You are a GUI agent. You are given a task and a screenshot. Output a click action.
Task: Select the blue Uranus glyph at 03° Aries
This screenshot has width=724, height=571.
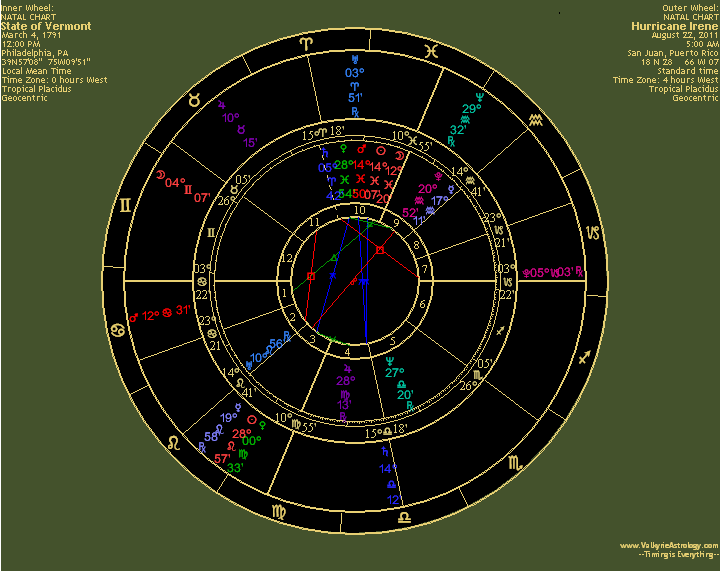click(350, 57)
